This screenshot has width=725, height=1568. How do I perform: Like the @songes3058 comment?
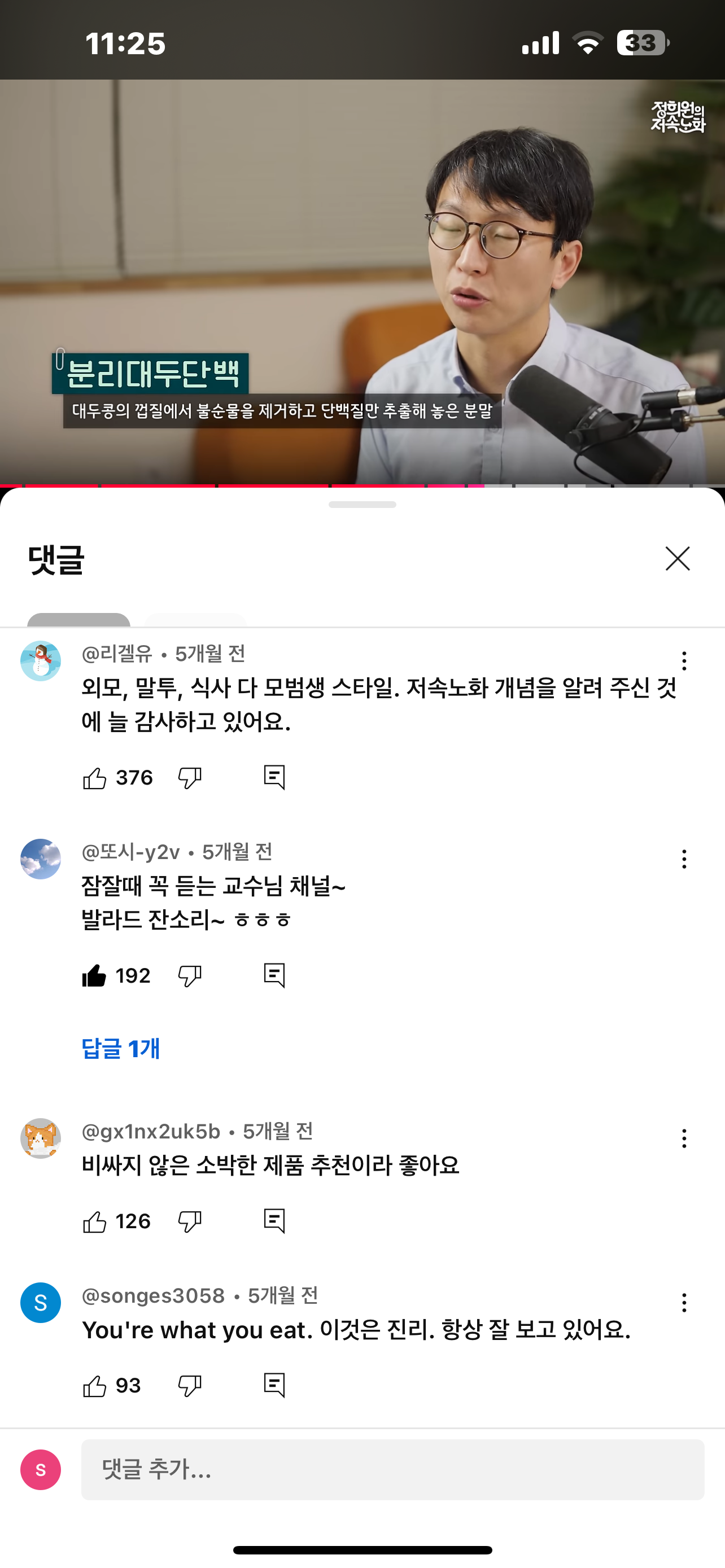pyautogui.click(x=94, y=1386)
